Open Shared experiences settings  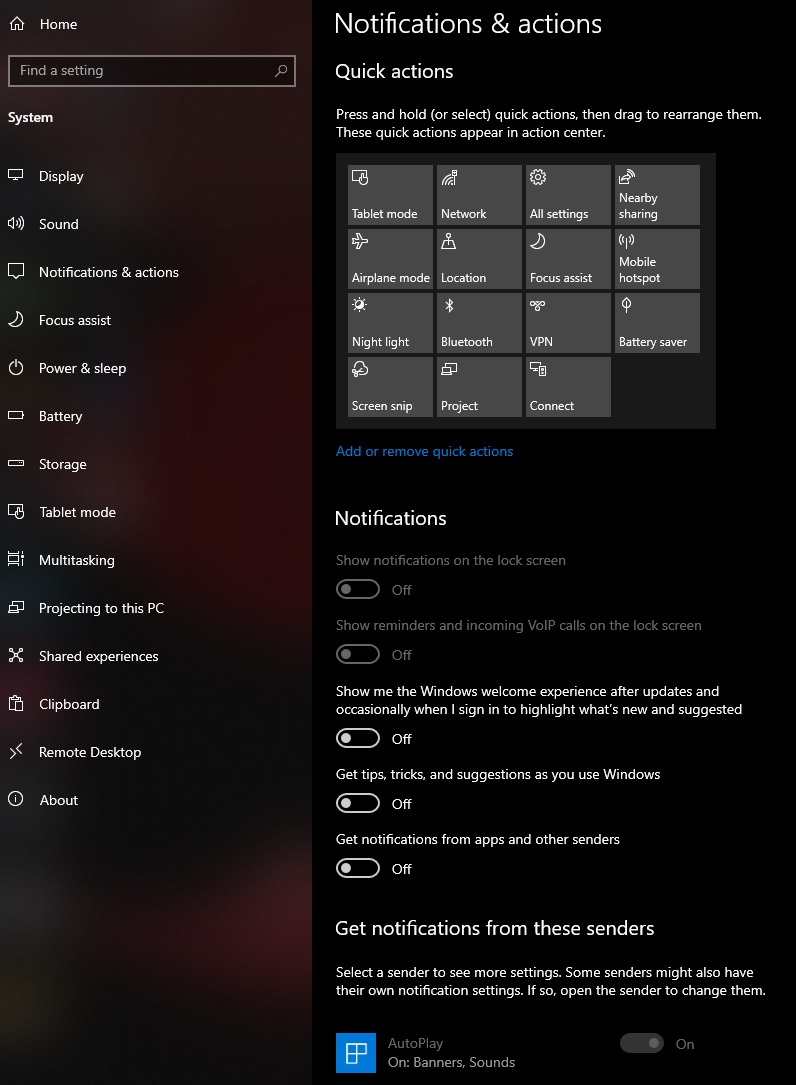click(156, 656)
